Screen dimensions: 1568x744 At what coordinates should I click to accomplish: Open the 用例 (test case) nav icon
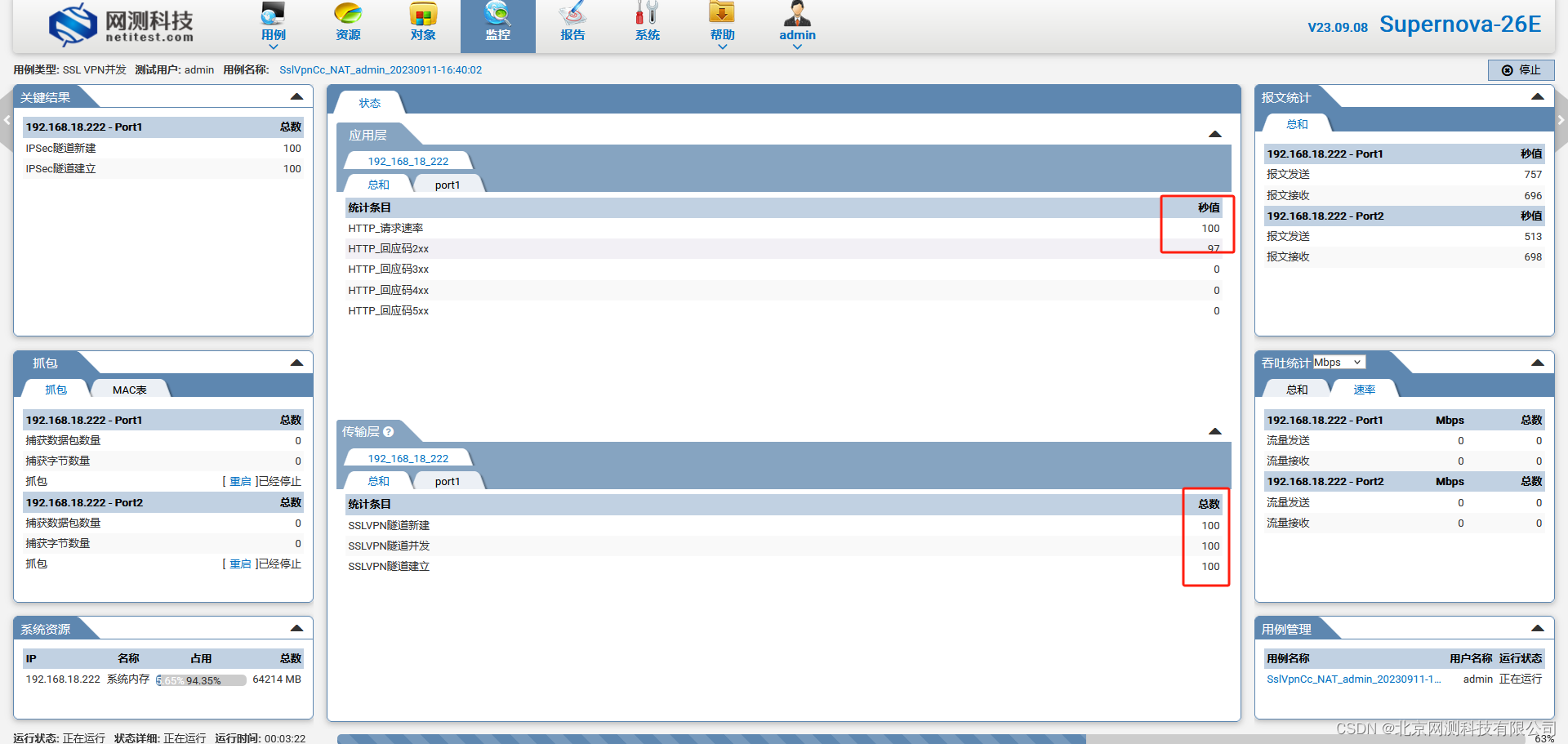coord(273,14)
